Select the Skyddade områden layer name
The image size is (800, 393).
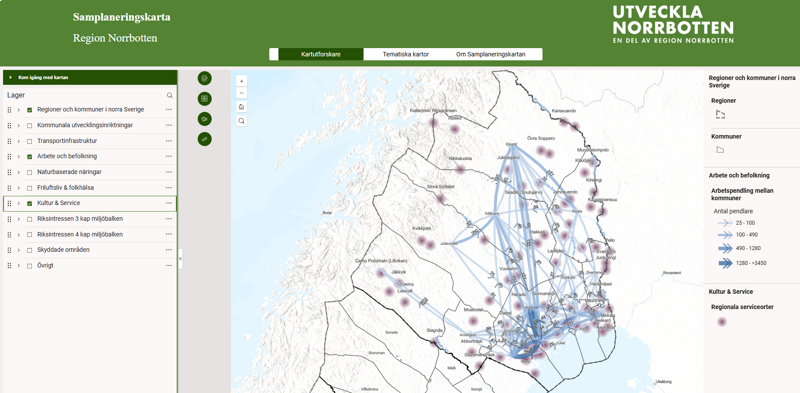(x=62, y=250)
